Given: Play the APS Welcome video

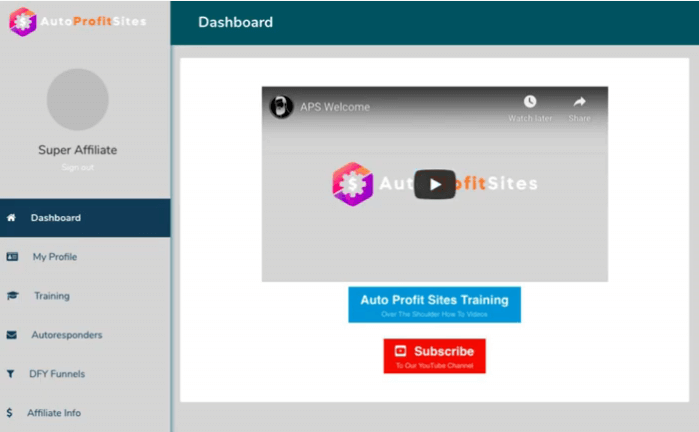Looking at the screenshot, I should point(435,184).
